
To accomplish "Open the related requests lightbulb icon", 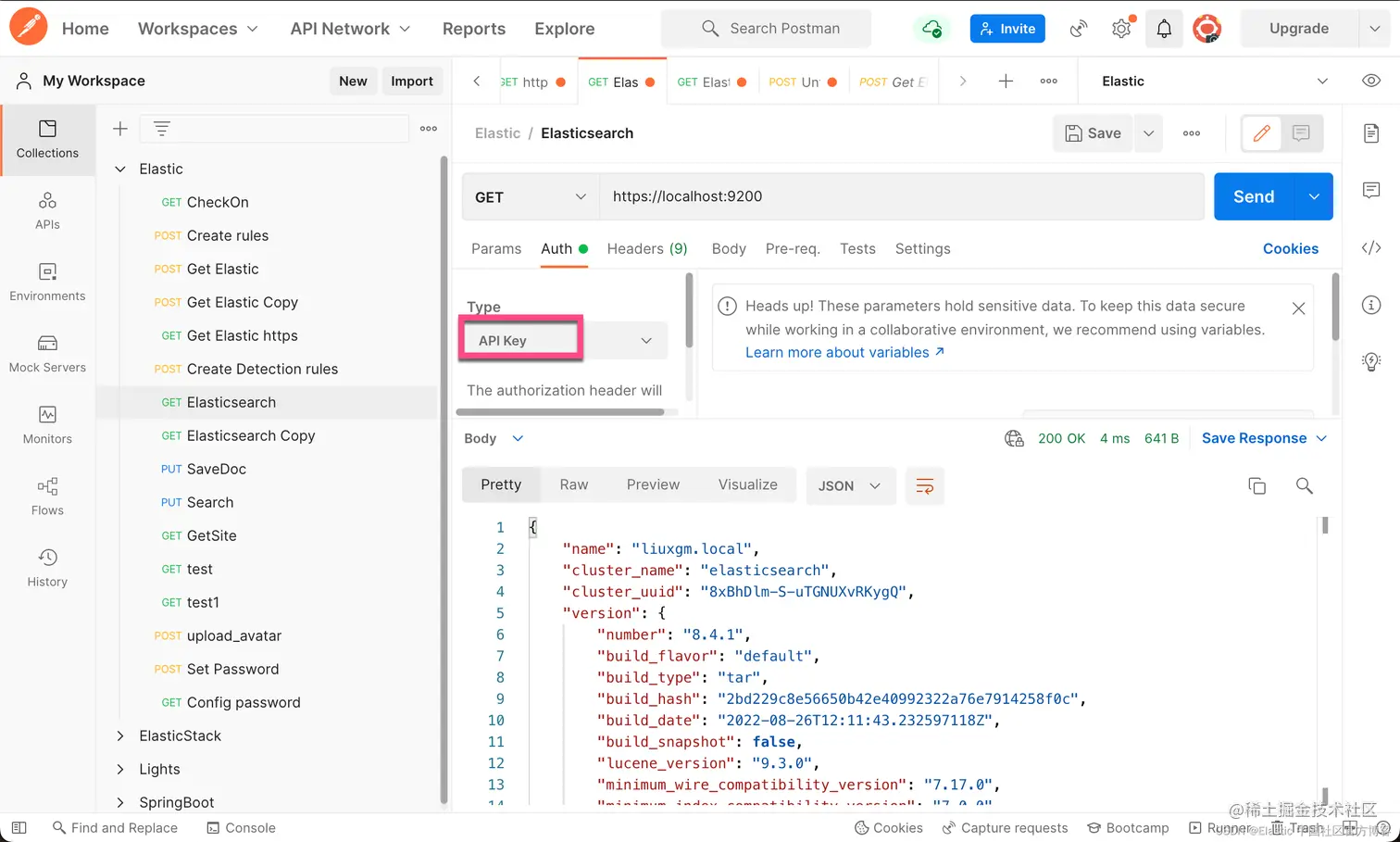I will [x=1371, y=361].
